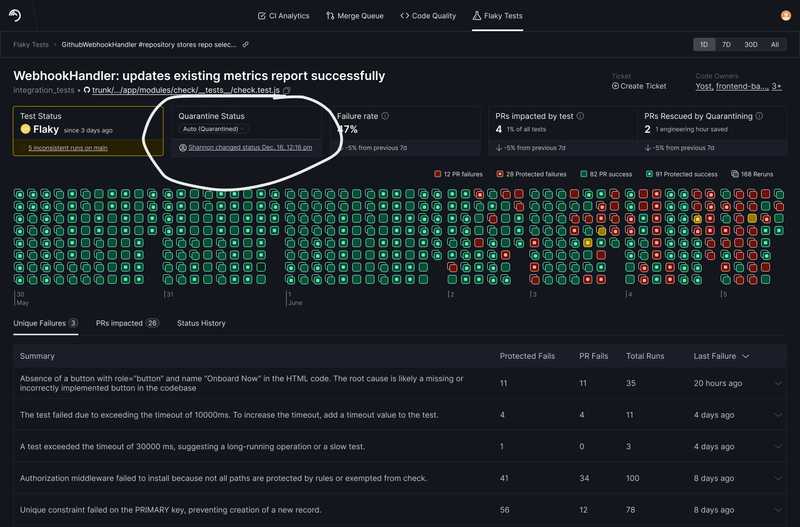The height and width of the screenshot is (527, 800).
Task: Copy the check.test.js file path icon
Action: 287,90
